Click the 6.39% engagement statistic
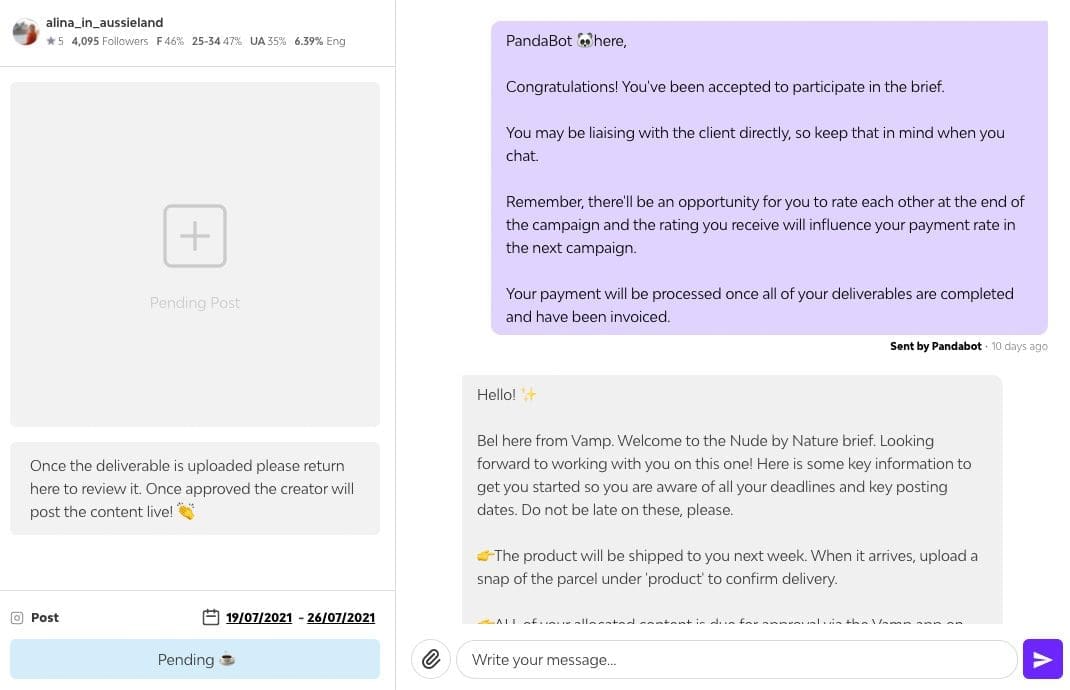 point(310,42)
